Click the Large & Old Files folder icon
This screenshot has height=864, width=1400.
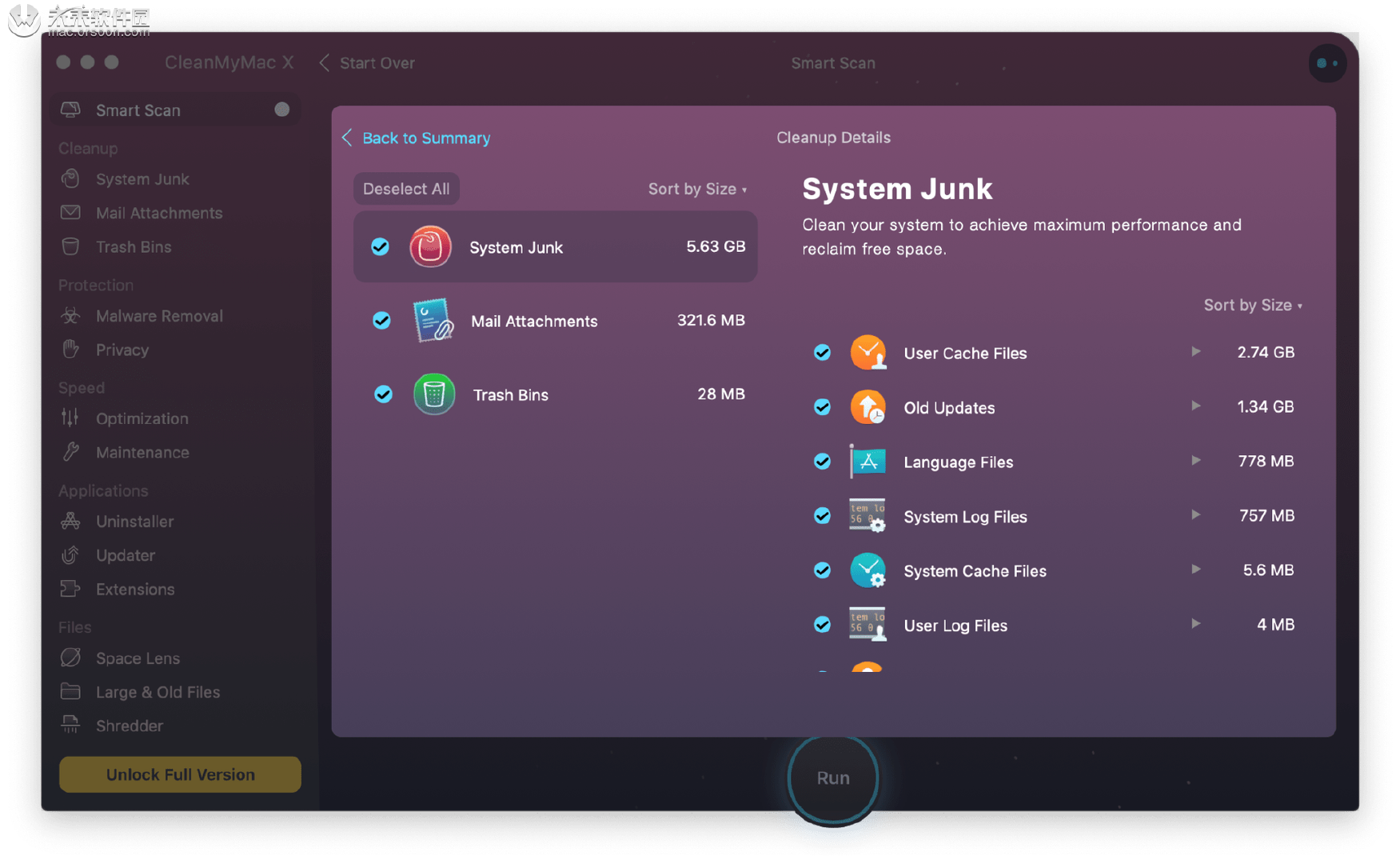[x=70, y=691]
